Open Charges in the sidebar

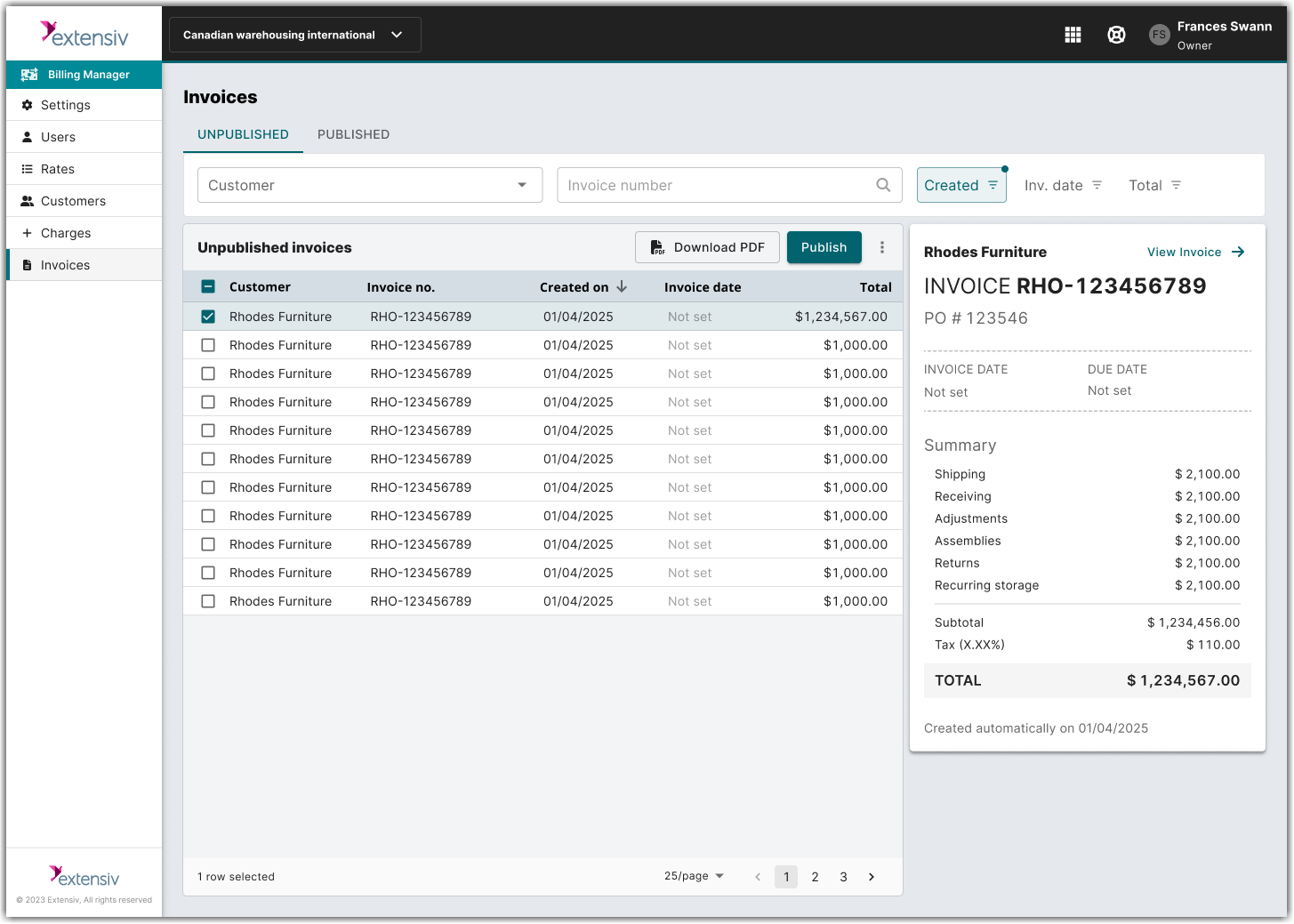(x=84, y=233)
